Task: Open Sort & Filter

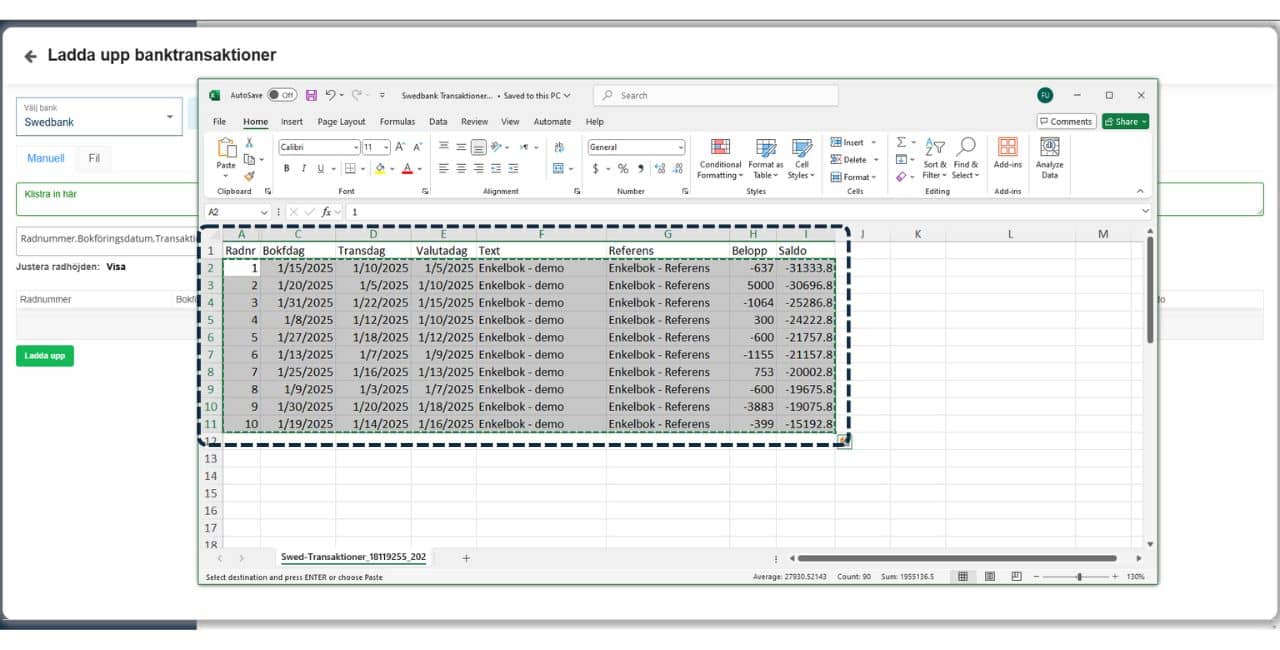Action: (935, 158)
